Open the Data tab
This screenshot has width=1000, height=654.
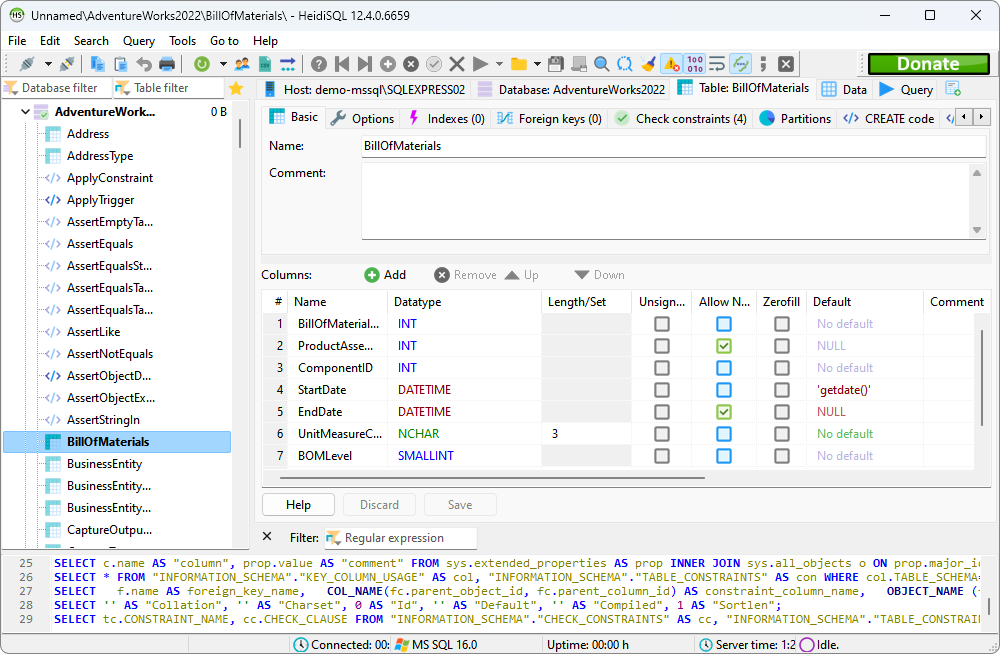pyautogui.click(x=844, y=89)
